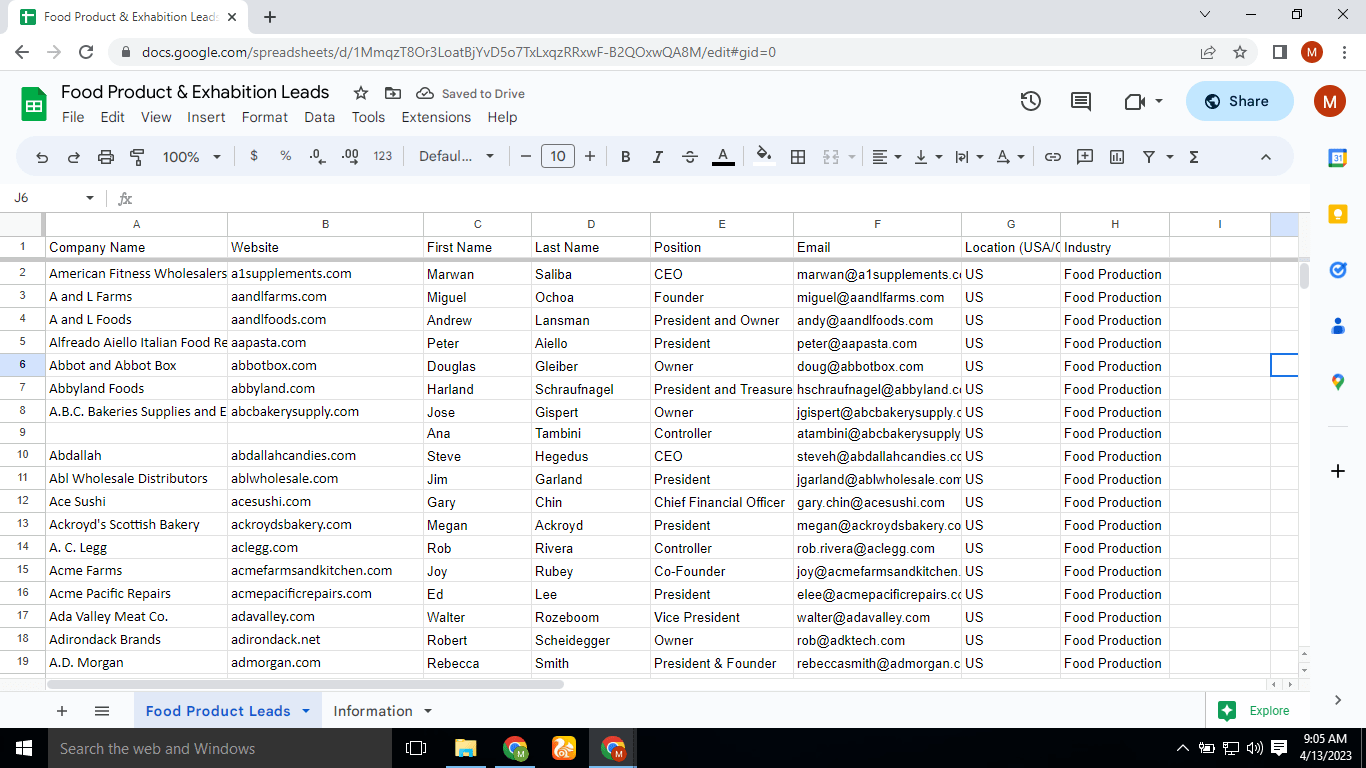
Task: Open the fill color bucket
Action: pos(764,156)
